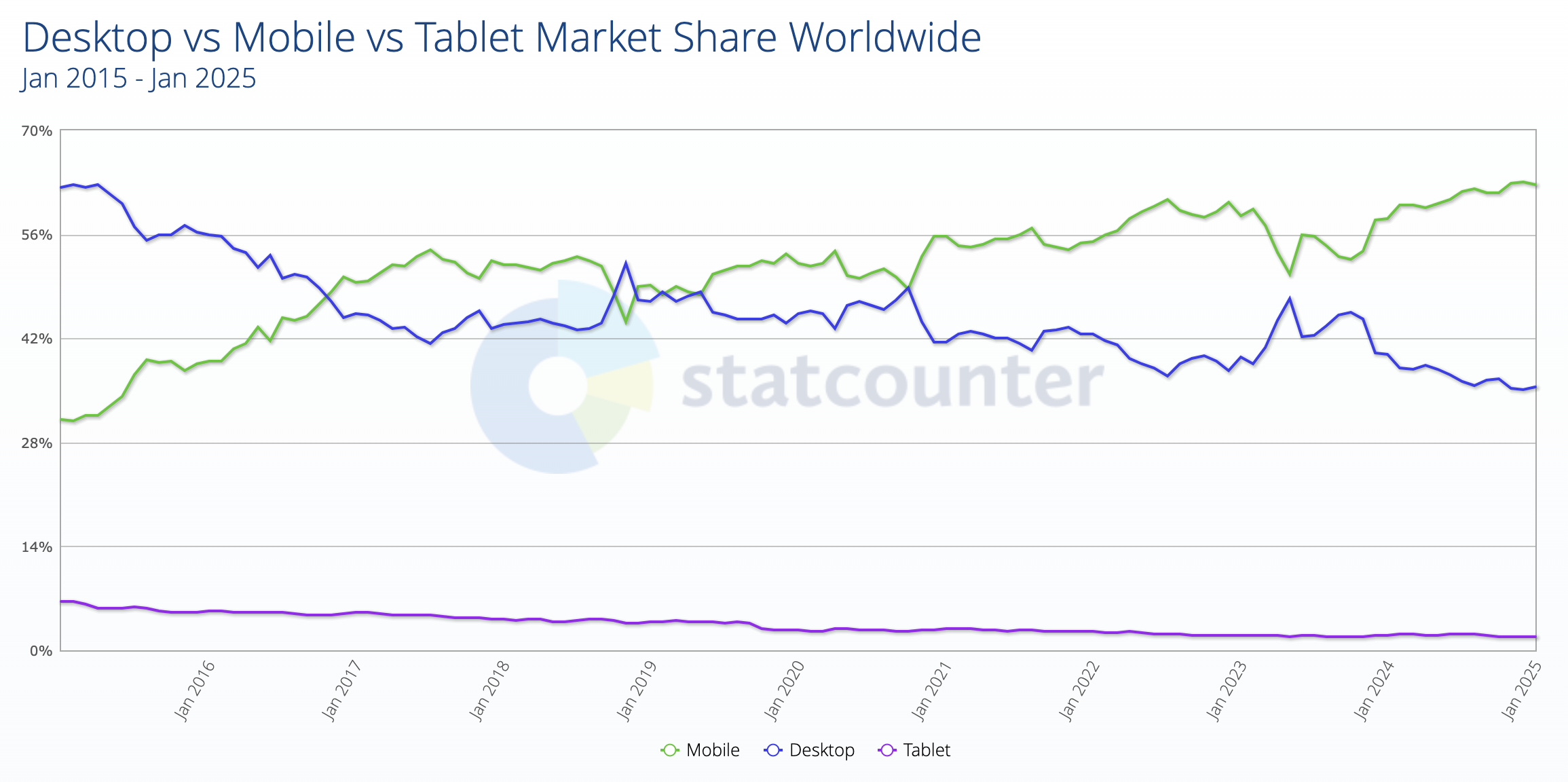
Task: Click the chart title about Market Share Worldwide
Action: pos(502,37)
